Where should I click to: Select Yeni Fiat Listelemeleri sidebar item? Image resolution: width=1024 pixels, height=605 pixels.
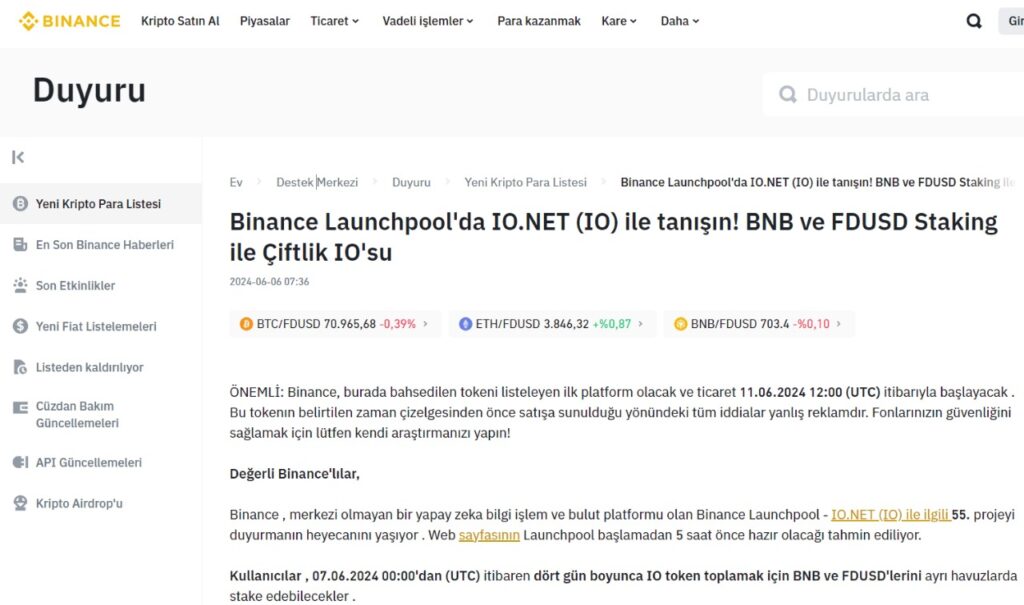click(x=101, y=326)
